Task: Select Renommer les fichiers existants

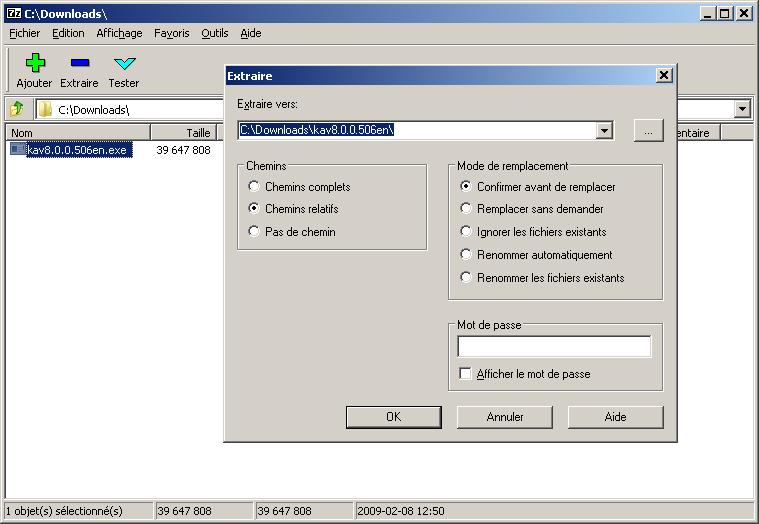Action: [x=466, y=277]
